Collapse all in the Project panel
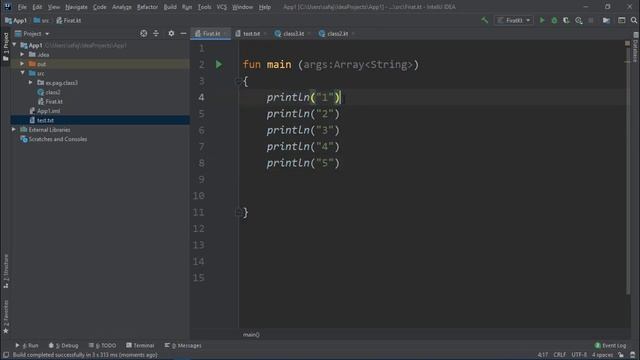The image size is (640, 360). 156,33
